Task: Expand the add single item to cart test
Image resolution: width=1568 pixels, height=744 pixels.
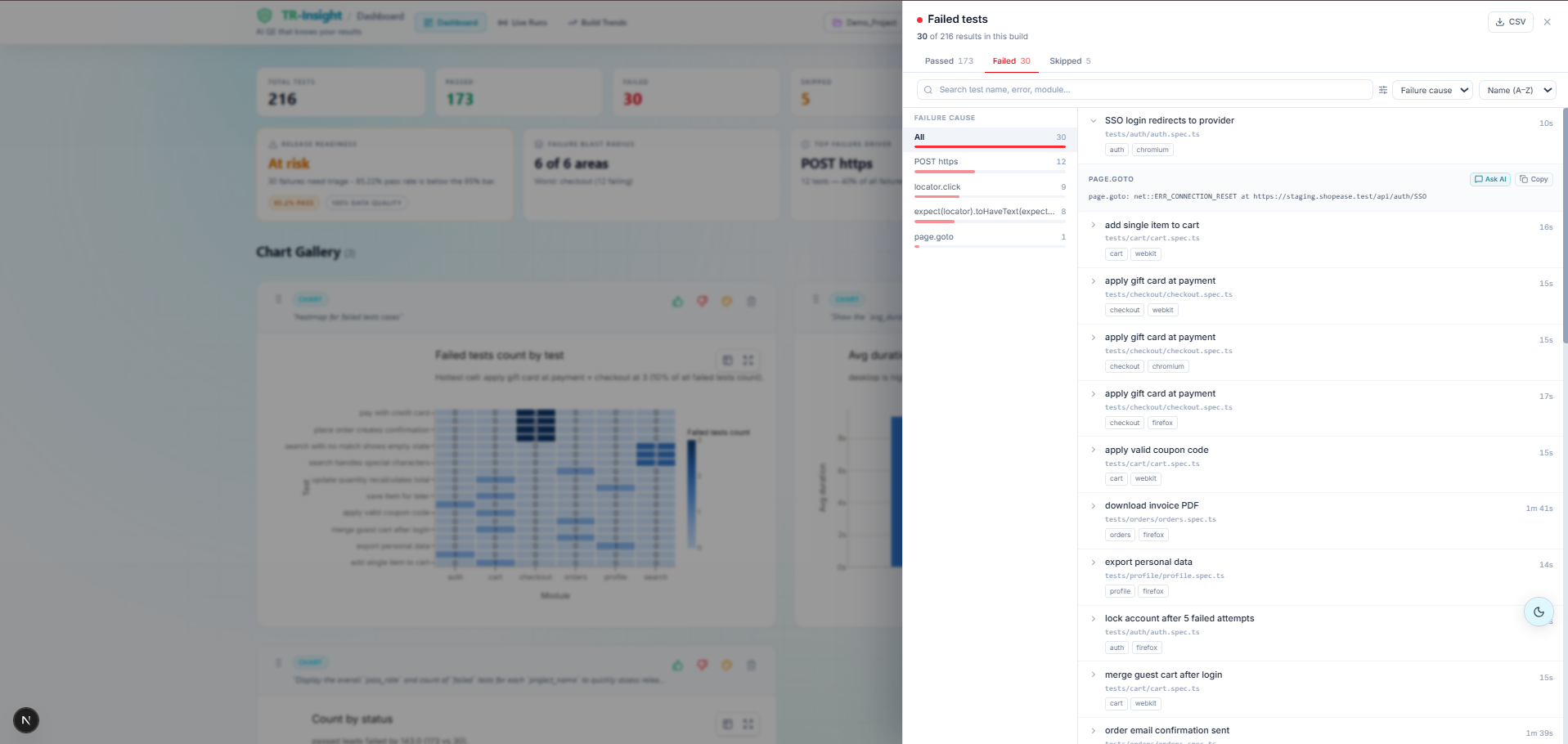Action: pyautogui.click(x=1094, y=225)
